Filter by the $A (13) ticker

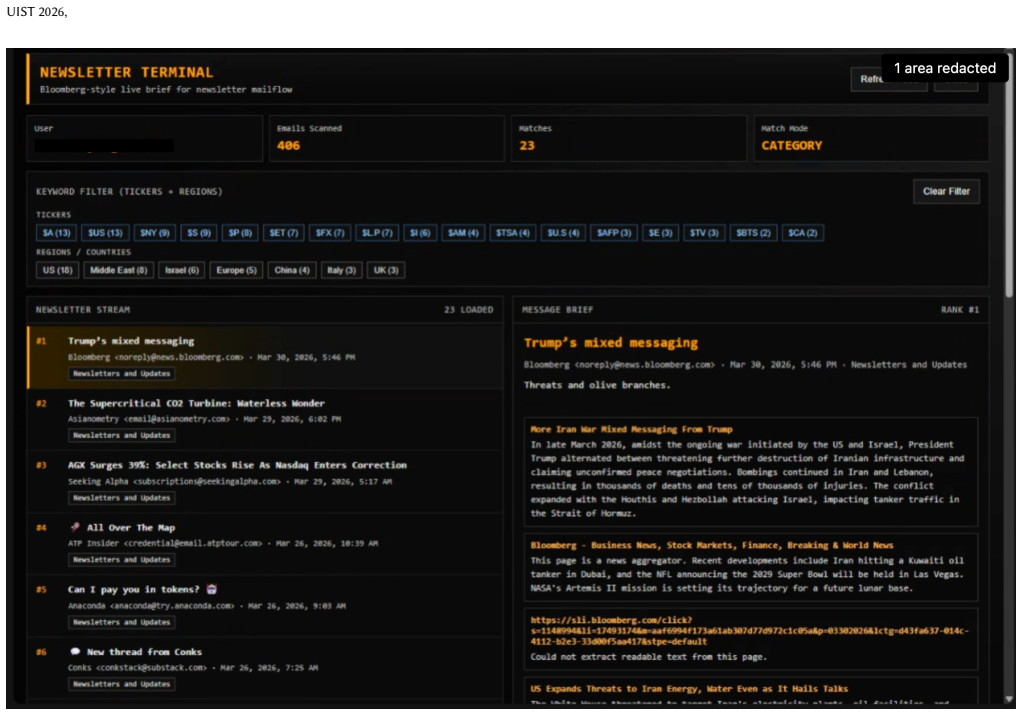coord(56,233)
